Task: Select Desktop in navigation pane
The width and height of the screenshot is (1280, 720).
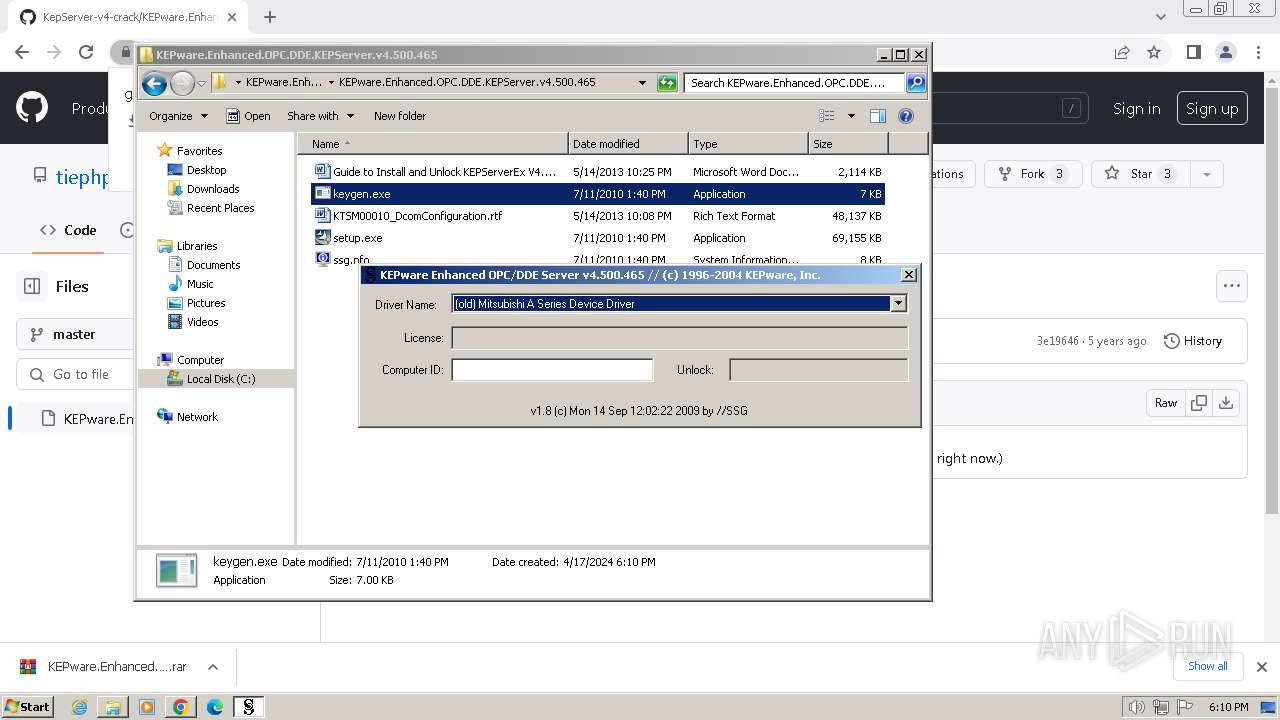Action: [206, 170]
